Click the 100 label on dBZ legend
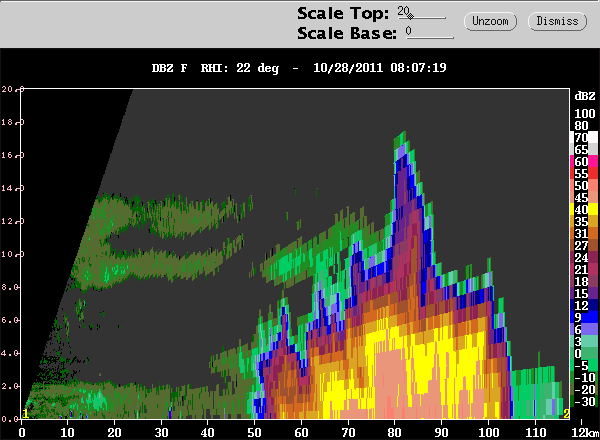The width and height of the screenshot is (600, 440). point(585,114)
